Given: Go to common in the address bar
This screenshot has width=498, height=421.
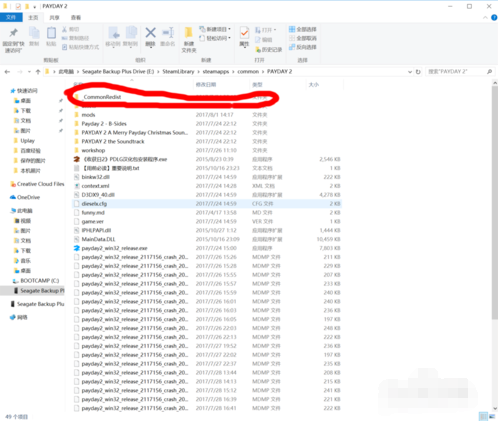Looking at the screenshot, I should [248, 72].
